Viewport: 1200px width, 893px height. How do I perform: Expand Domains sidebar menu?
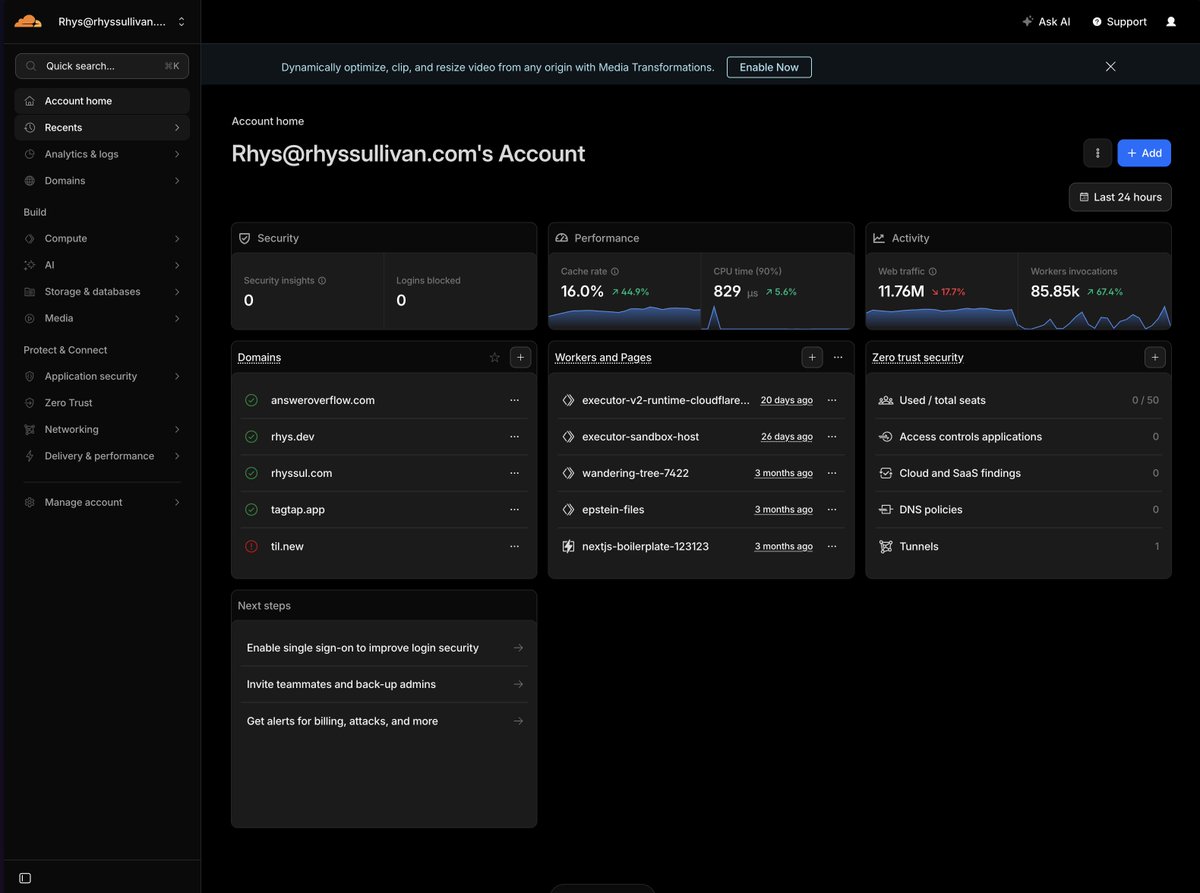click(x=102, y=181)
